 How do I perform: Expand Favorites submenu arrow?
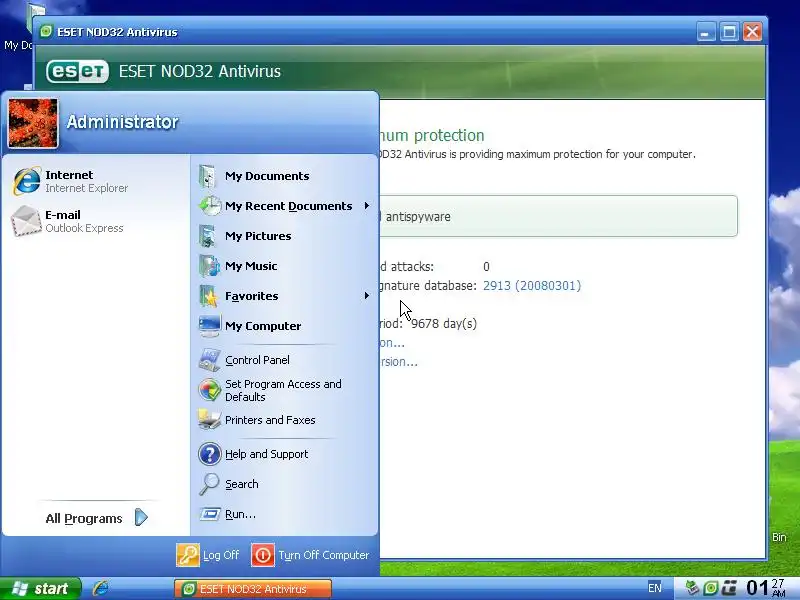click(x=367, y=296)
